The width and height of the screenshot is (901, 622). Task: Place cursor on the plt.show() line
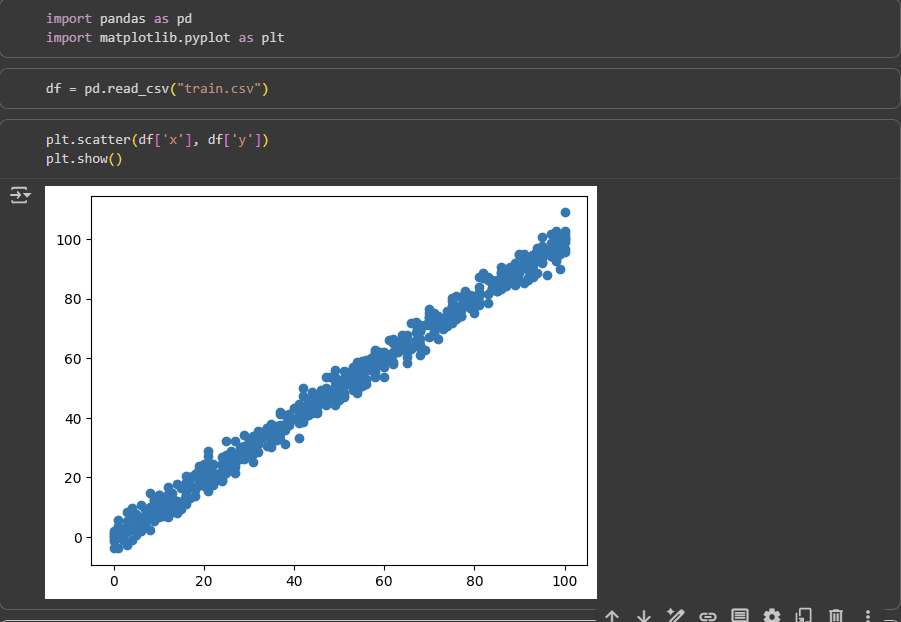point(83,159)
